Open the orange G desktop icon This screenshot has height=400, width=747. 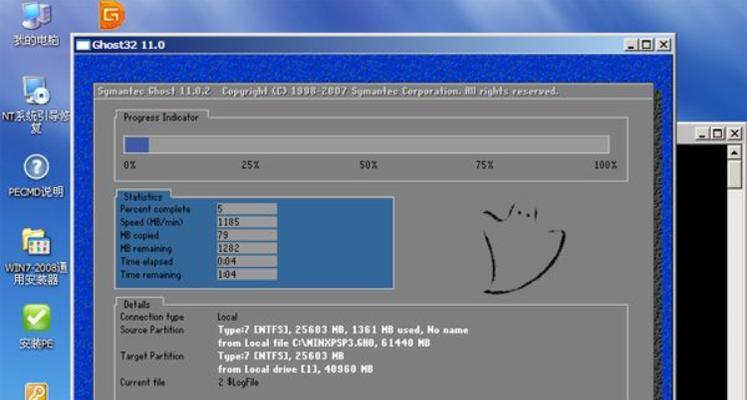(x=111, y=15)
